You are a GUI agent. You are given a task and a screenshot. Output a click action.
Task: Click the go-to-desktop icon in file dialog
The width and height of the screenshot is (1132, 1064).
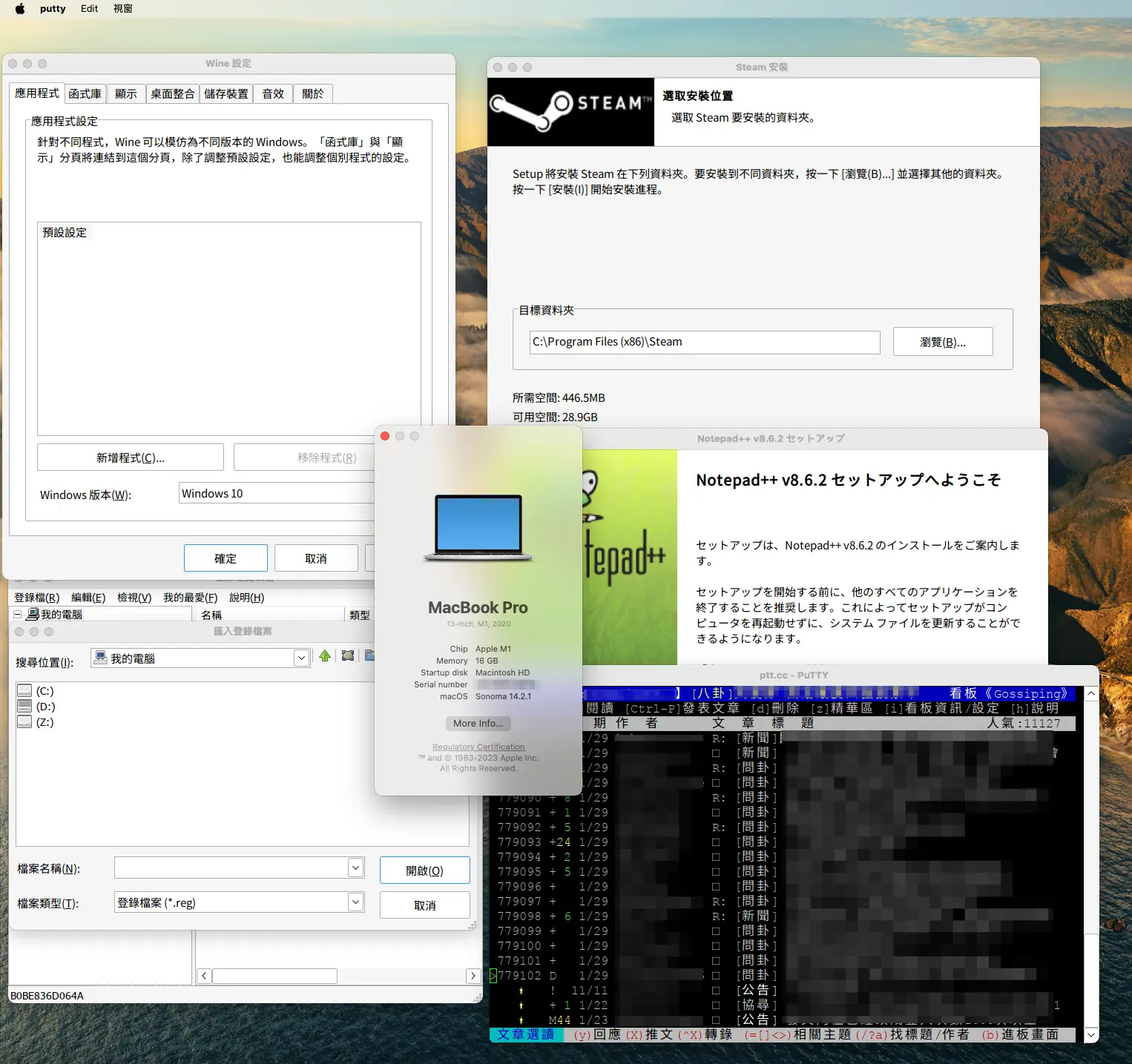coord(348,656)
